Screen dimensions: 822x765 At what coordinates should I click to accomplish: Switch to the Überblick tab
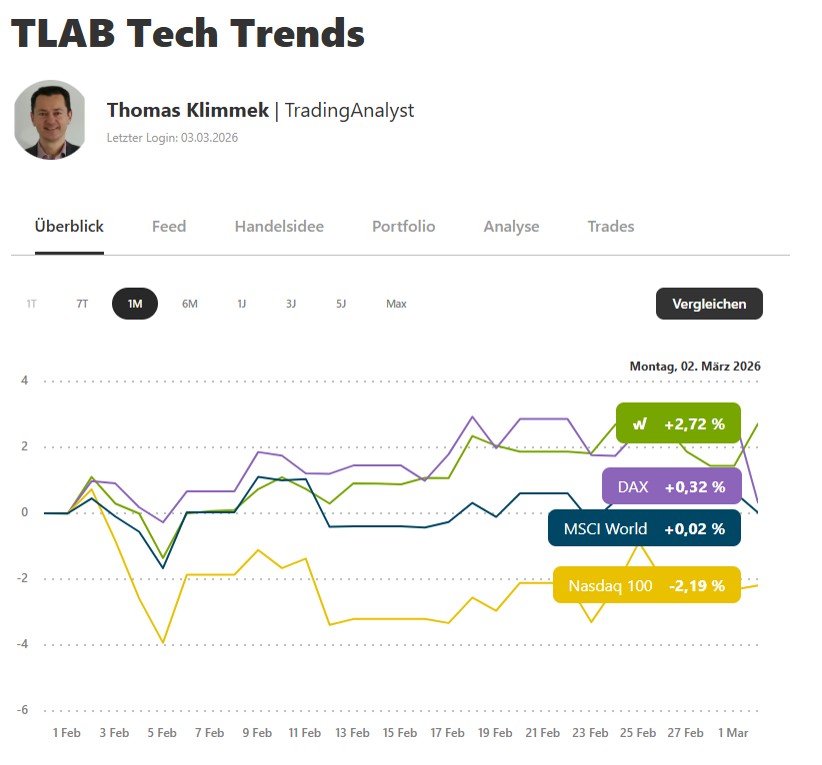click(69, 227)
